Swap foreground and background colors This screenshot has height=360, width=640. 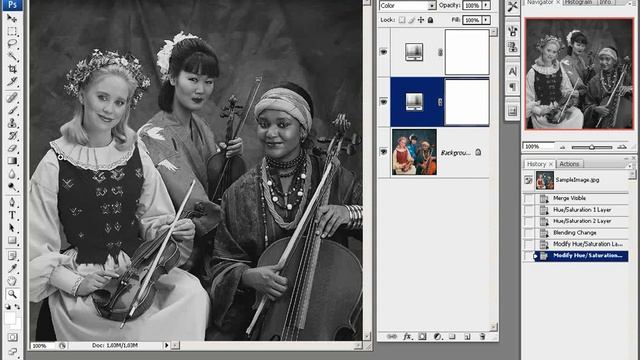(17, 307)
